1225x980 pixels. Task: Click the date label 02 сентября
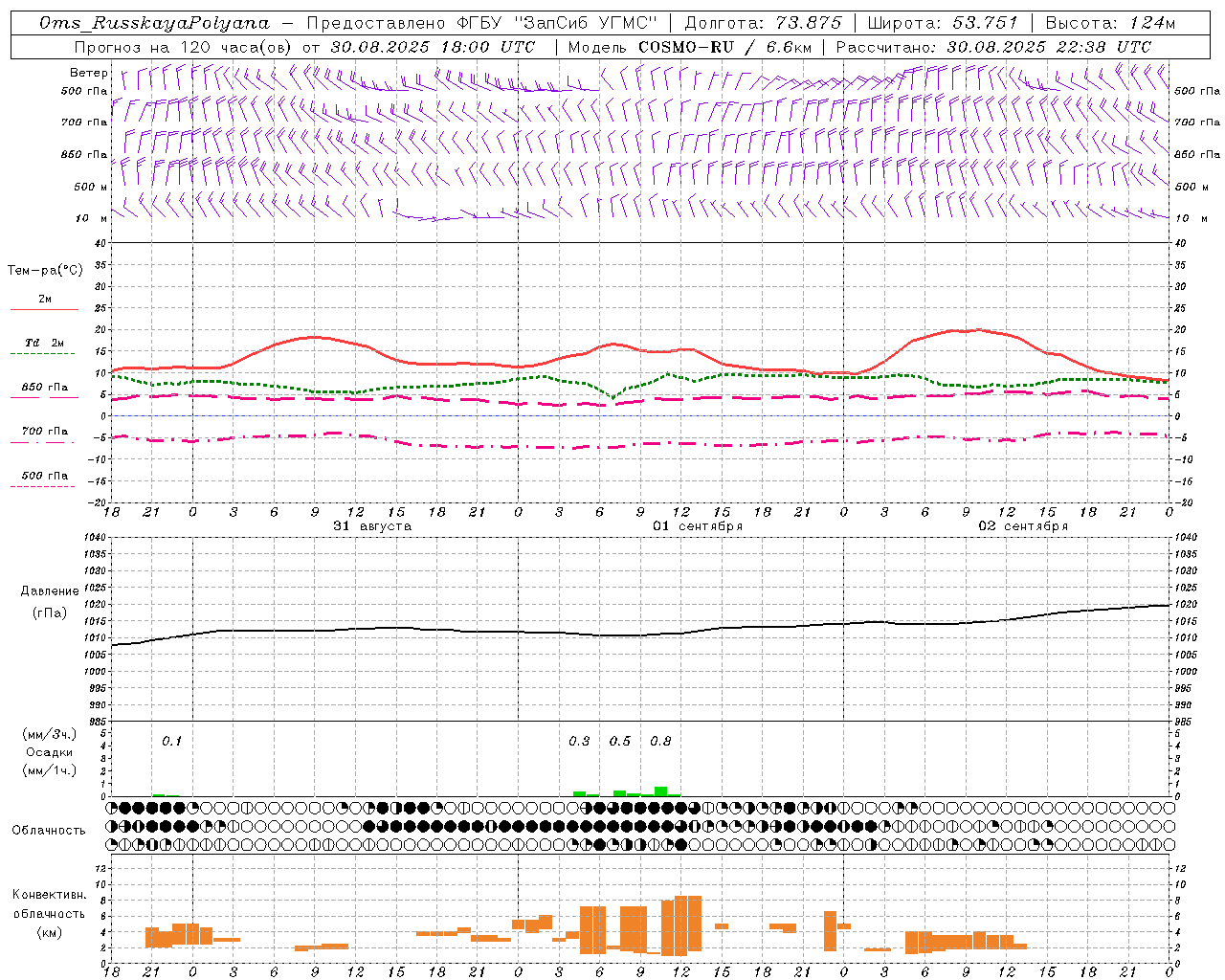click(1023, 526)
